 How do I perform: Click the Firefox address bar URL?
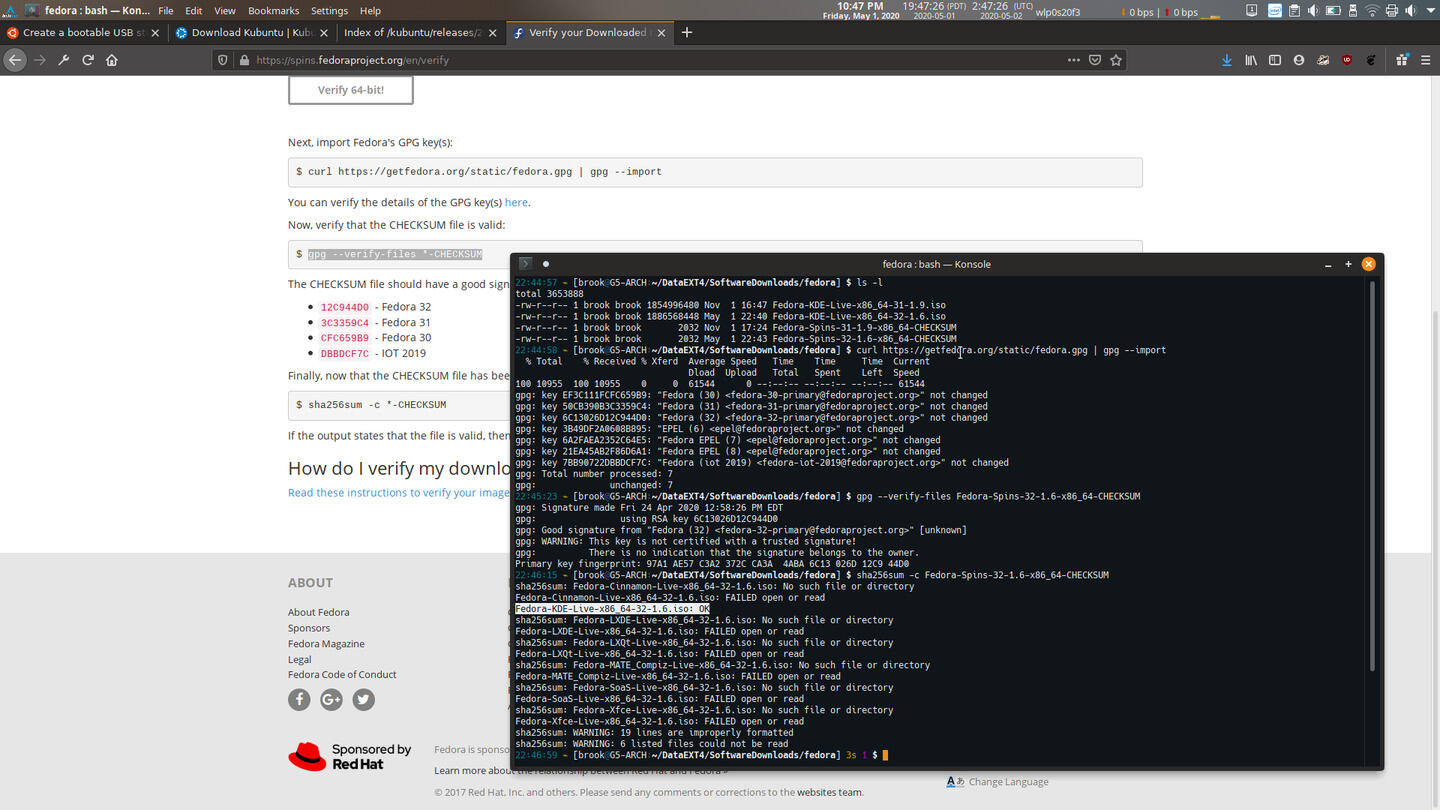(x=352, y=60)
